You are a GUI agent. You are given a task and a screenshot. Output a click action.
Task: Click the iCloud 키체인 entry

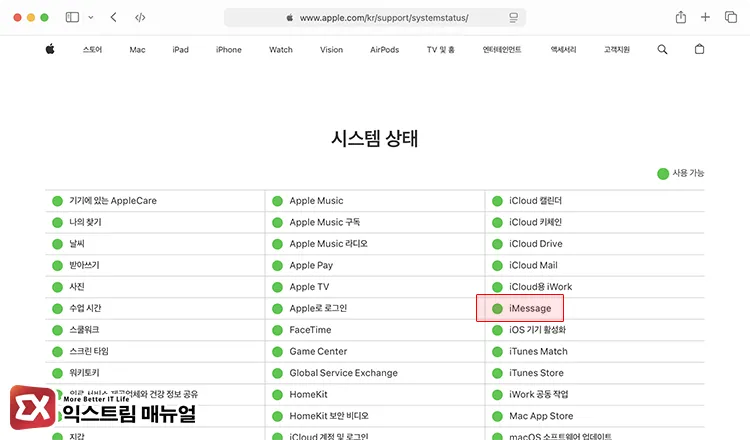pyautogui.click(x=535, y=222)
